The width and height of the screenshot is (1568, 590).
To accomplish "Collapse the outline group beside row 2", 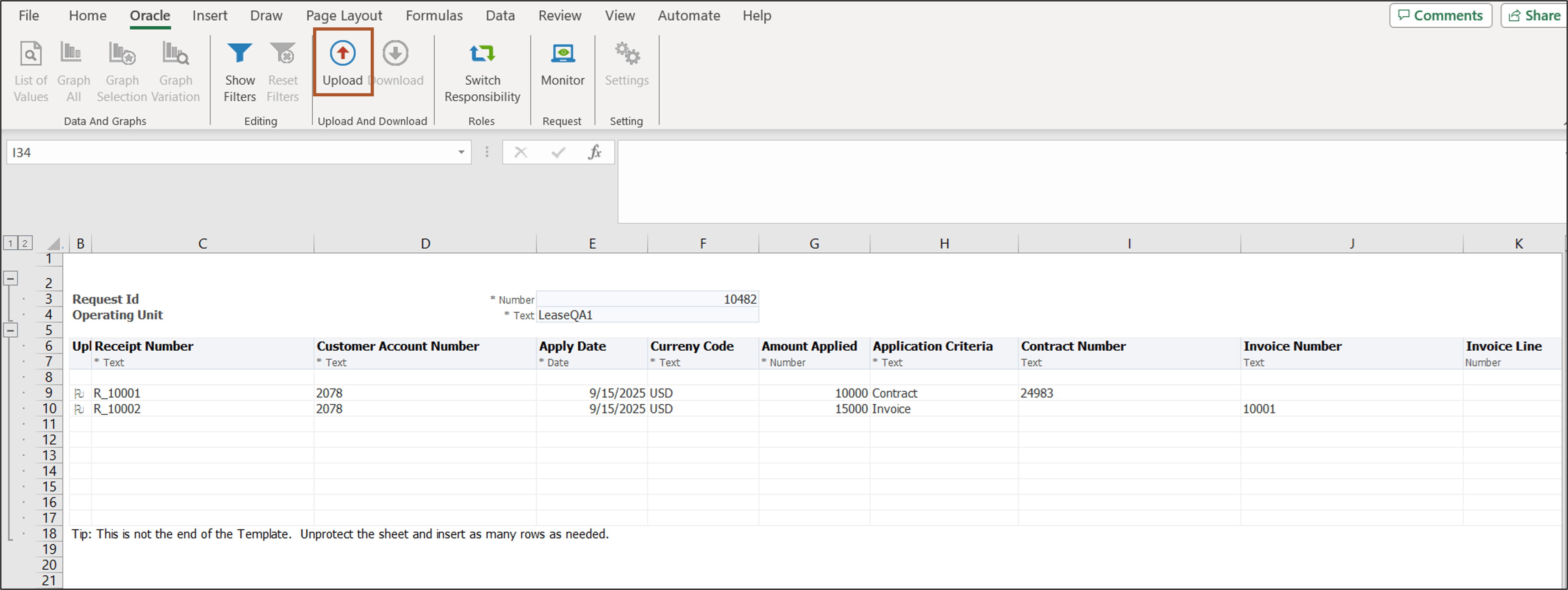I will [11, 278].
